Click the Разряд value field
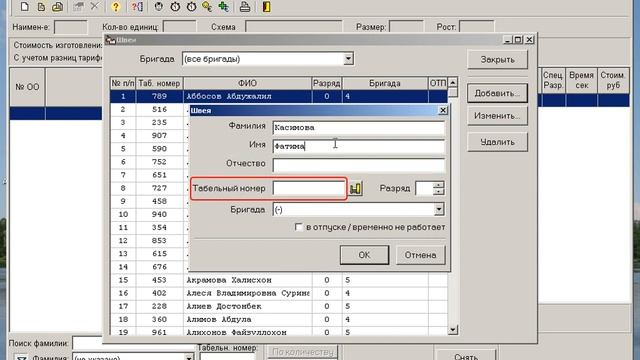The height and width of the screenshot is (360, 640). (424, 189)
